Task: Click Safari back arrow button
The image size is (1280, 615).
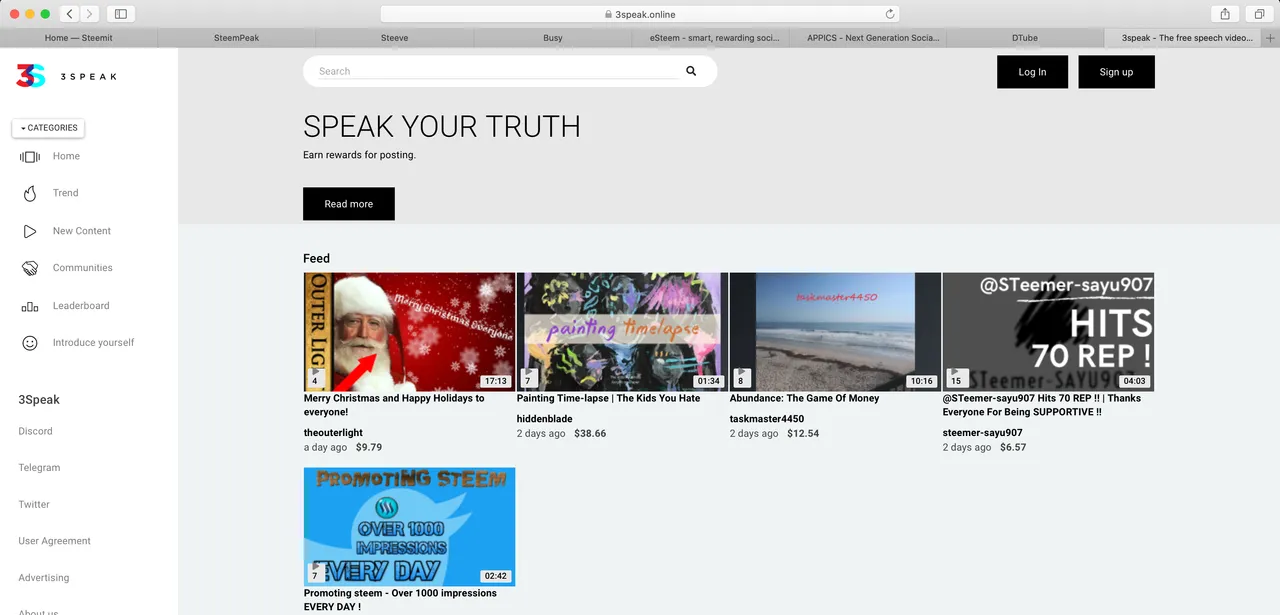Action: (70, 14)
